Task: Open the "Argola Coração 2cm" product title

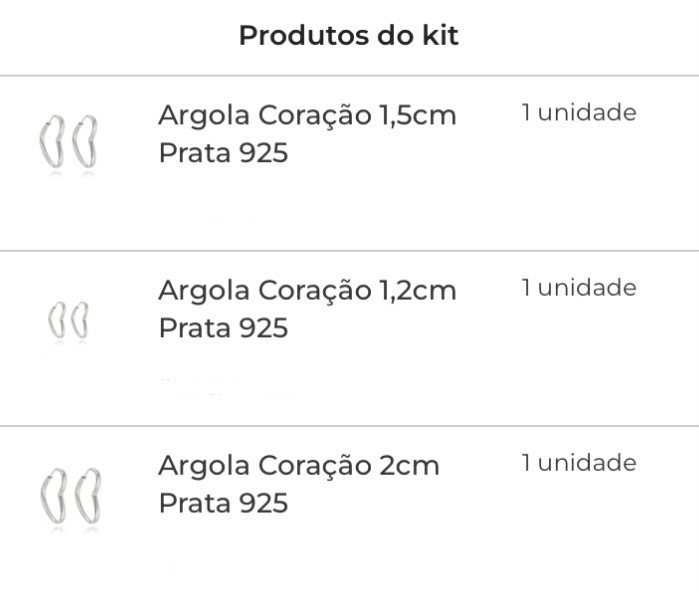Action: [x=299, y=466]
